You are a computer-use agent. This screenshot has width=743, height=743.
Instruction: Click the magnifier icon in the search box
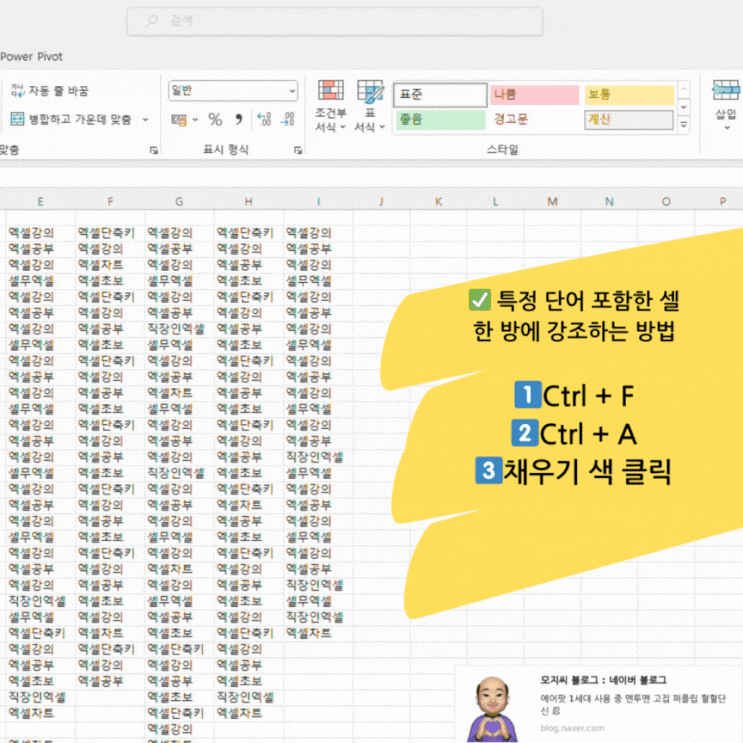pos(152,21)
